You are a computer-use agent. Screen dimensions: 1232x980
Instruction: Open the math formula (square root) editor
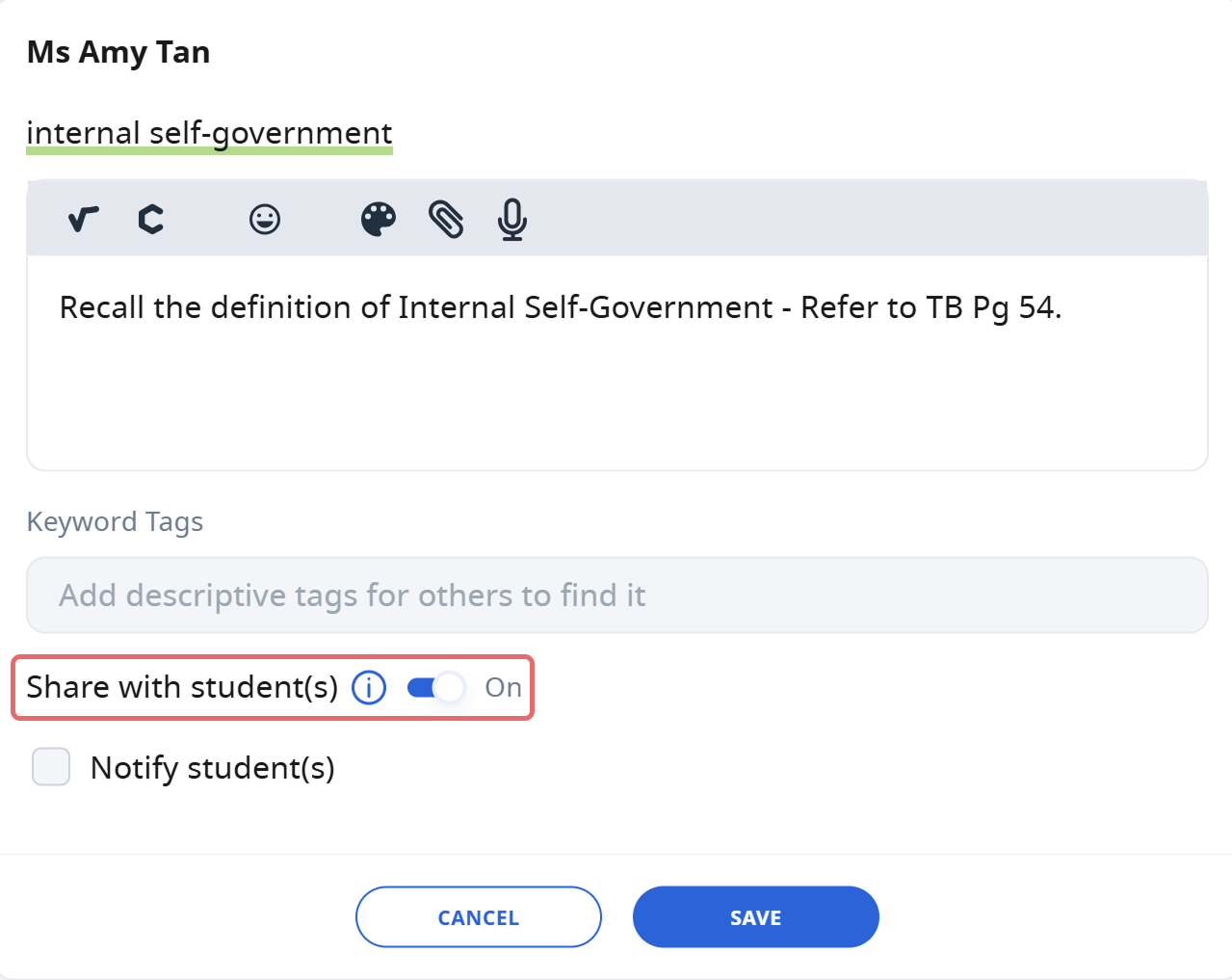[x=84, y=219]
